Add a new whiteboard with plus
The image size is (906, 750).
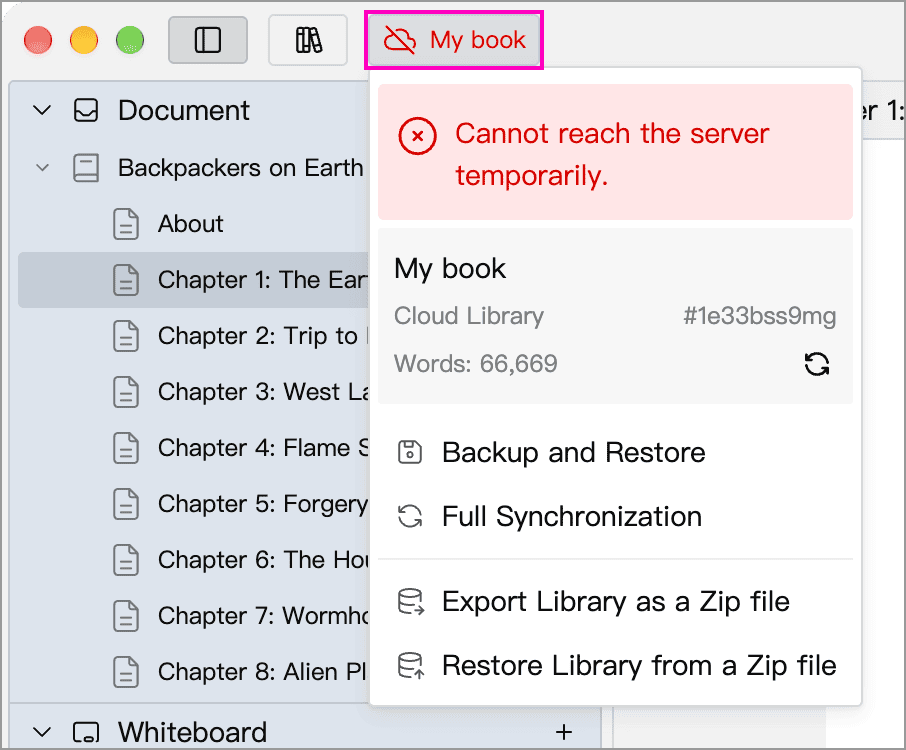pyautogui.click(x=564, y=732)
